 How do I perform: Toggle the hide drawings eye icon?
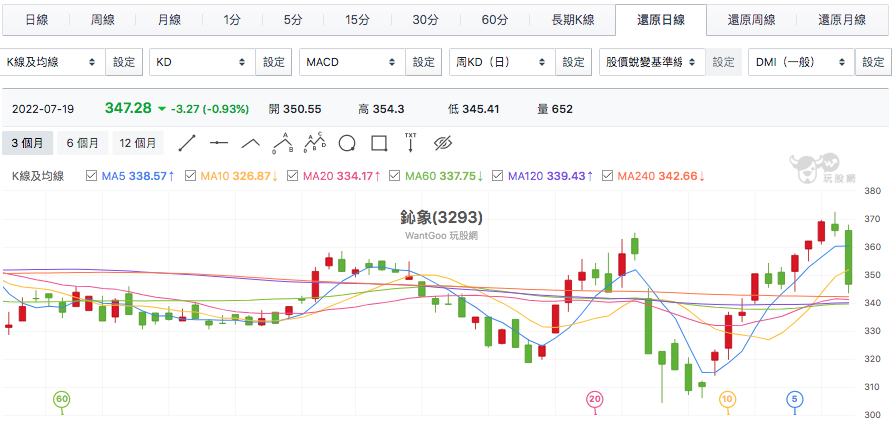point(442,143)
